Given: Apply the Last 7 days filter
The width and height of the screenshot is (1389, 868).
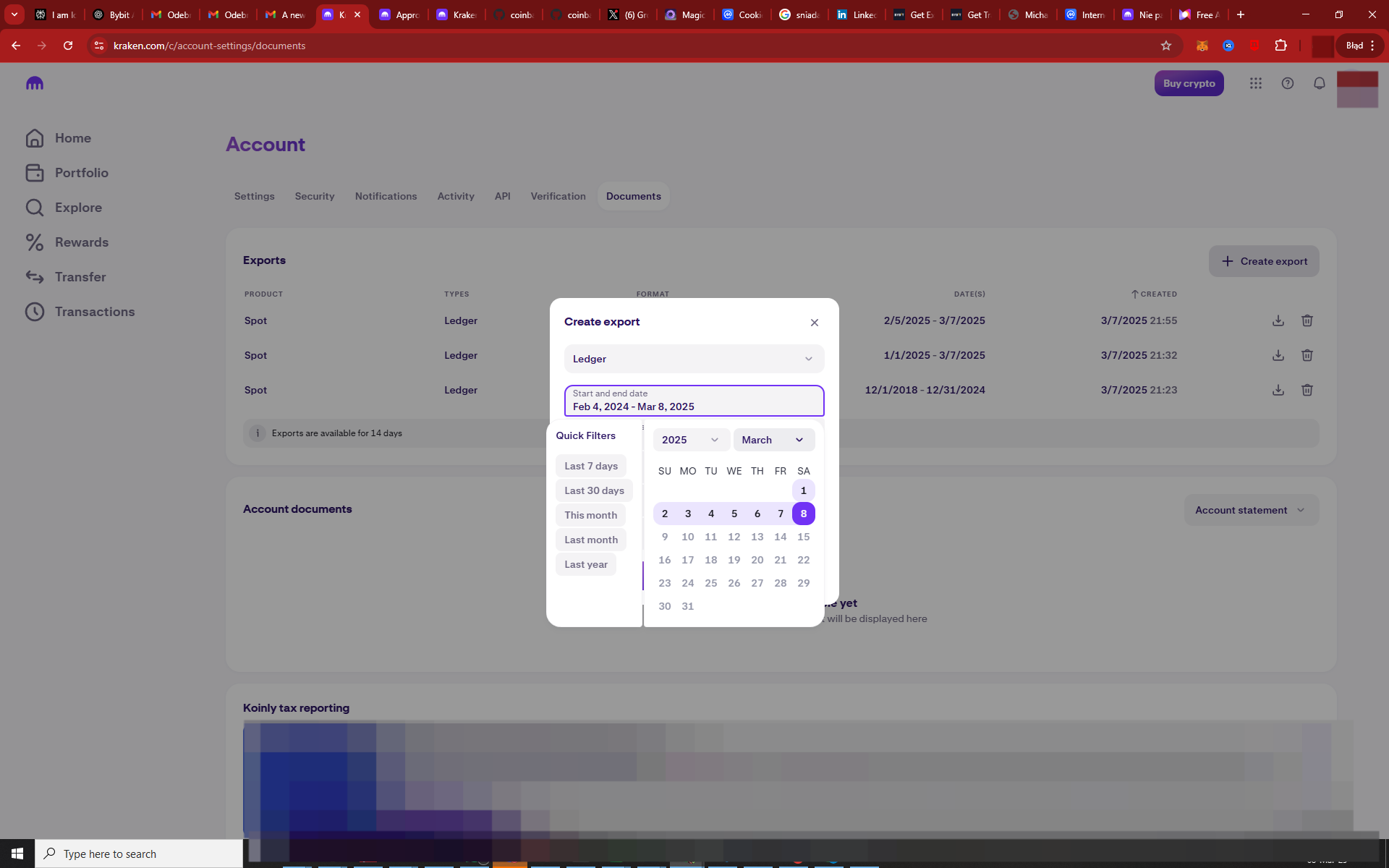Looking at the screenshot, I should pos(591,466).
